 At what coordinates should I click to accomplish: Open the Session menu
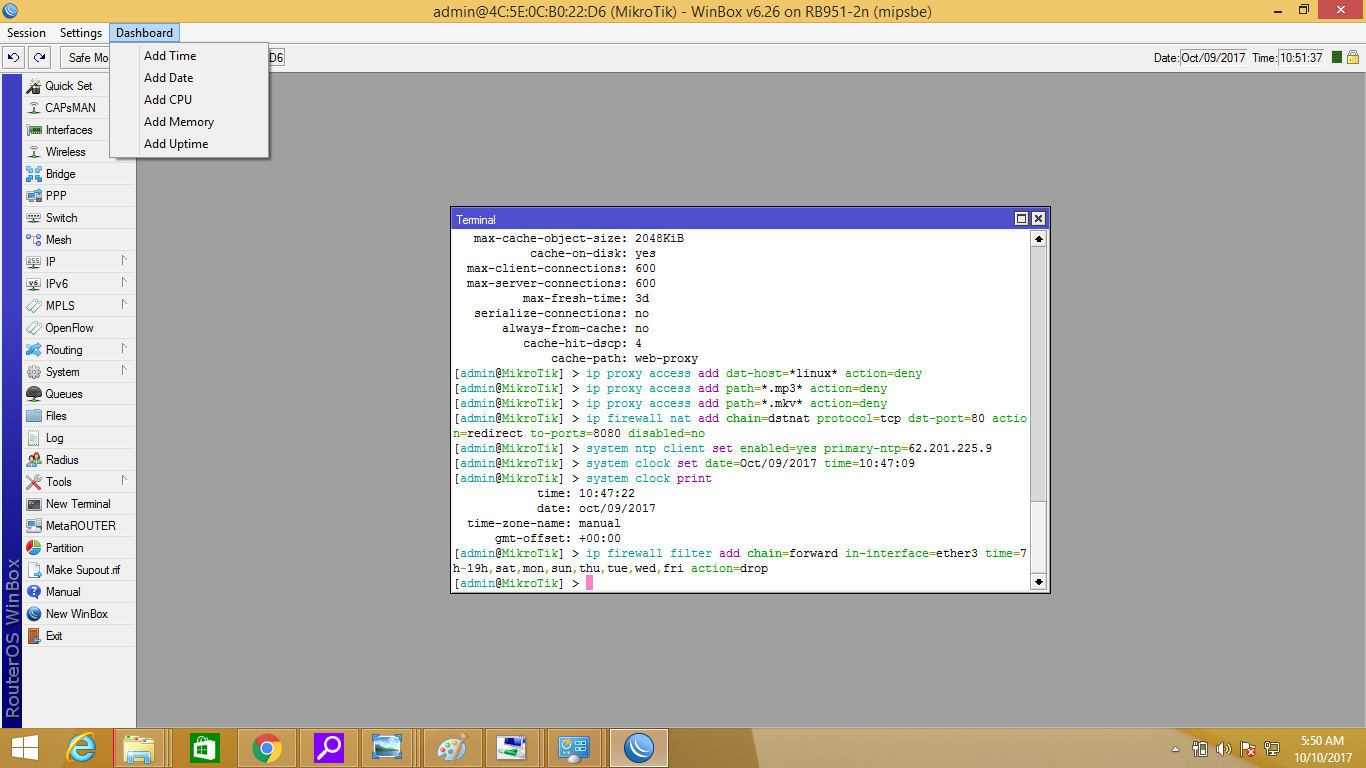(26, 33)
